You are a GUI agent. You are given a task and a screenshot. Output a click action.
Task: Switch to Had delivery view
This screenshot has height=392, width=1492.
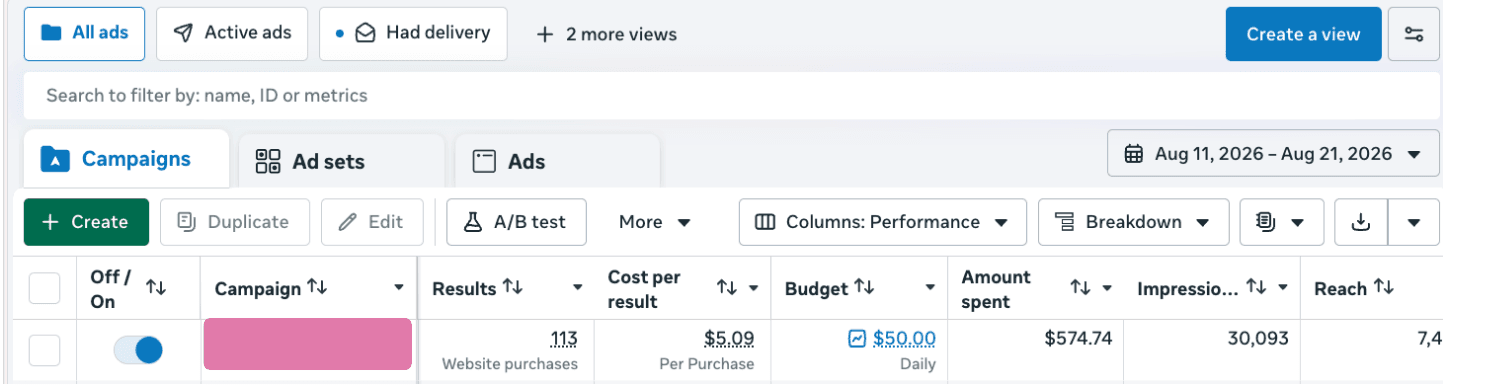413,33
